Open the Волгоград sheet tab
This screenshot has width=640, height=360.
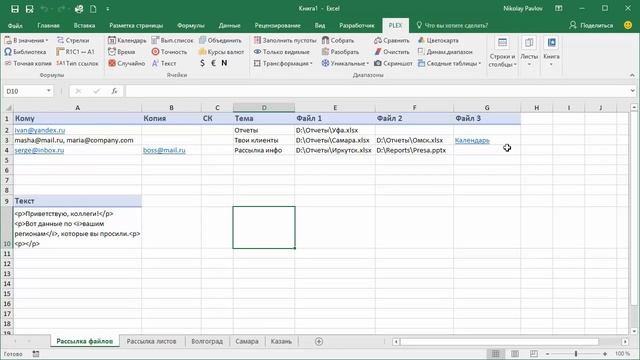tap(207, 341)
